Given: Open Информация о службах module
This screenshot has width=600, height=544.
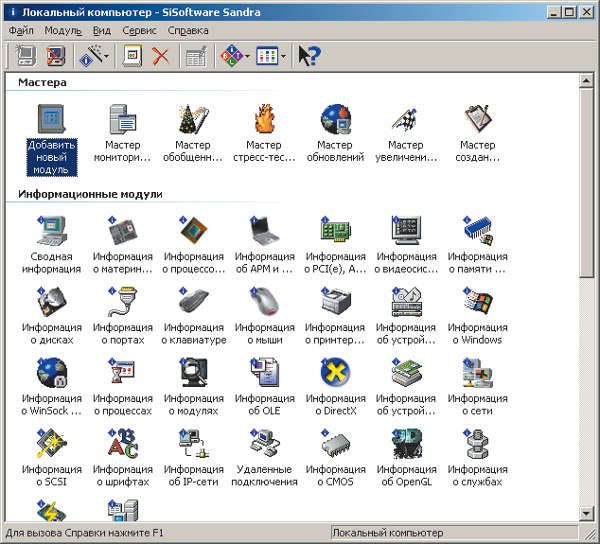Looking at the screenshot, I should (x=478, y=458).
